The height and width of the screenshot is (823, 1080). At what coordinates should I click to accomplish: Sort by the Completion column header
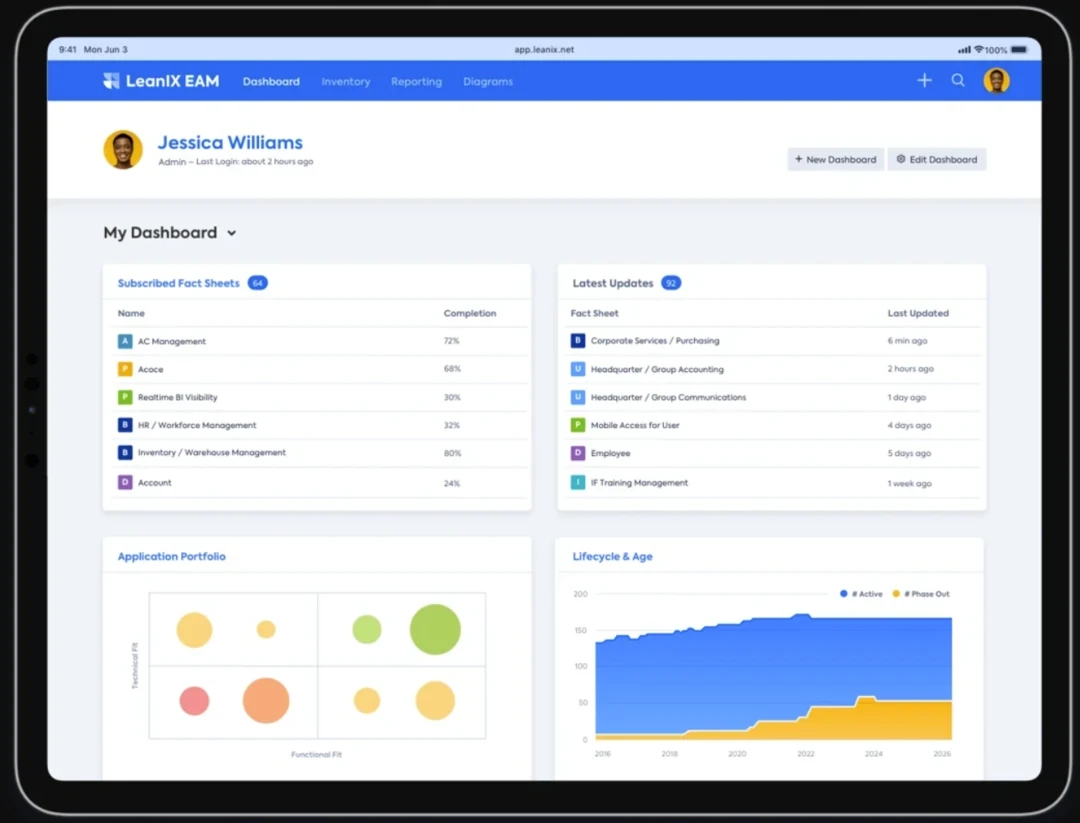(470, 313)
